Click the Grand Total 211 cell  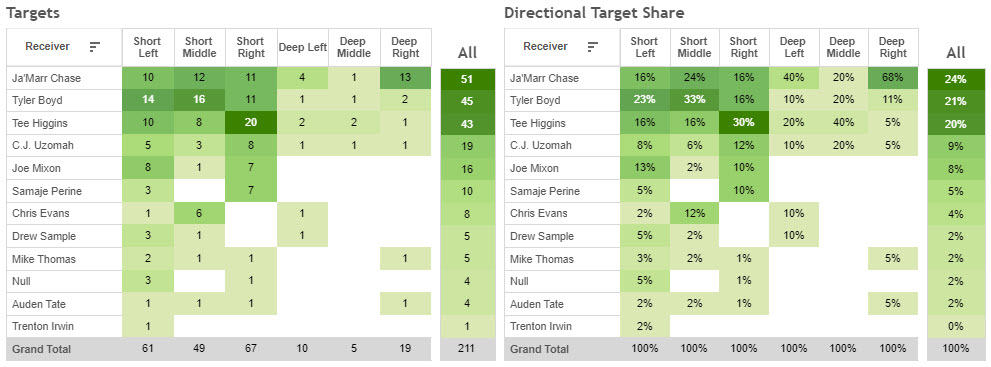pos(467,349)
